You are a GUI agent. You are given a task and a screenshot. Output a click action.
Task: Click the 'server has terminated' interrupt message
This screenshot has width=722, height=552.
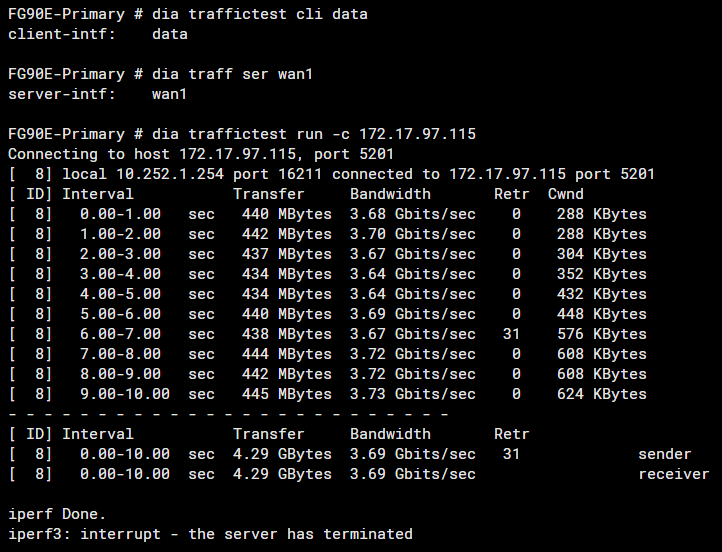point(300,534)
